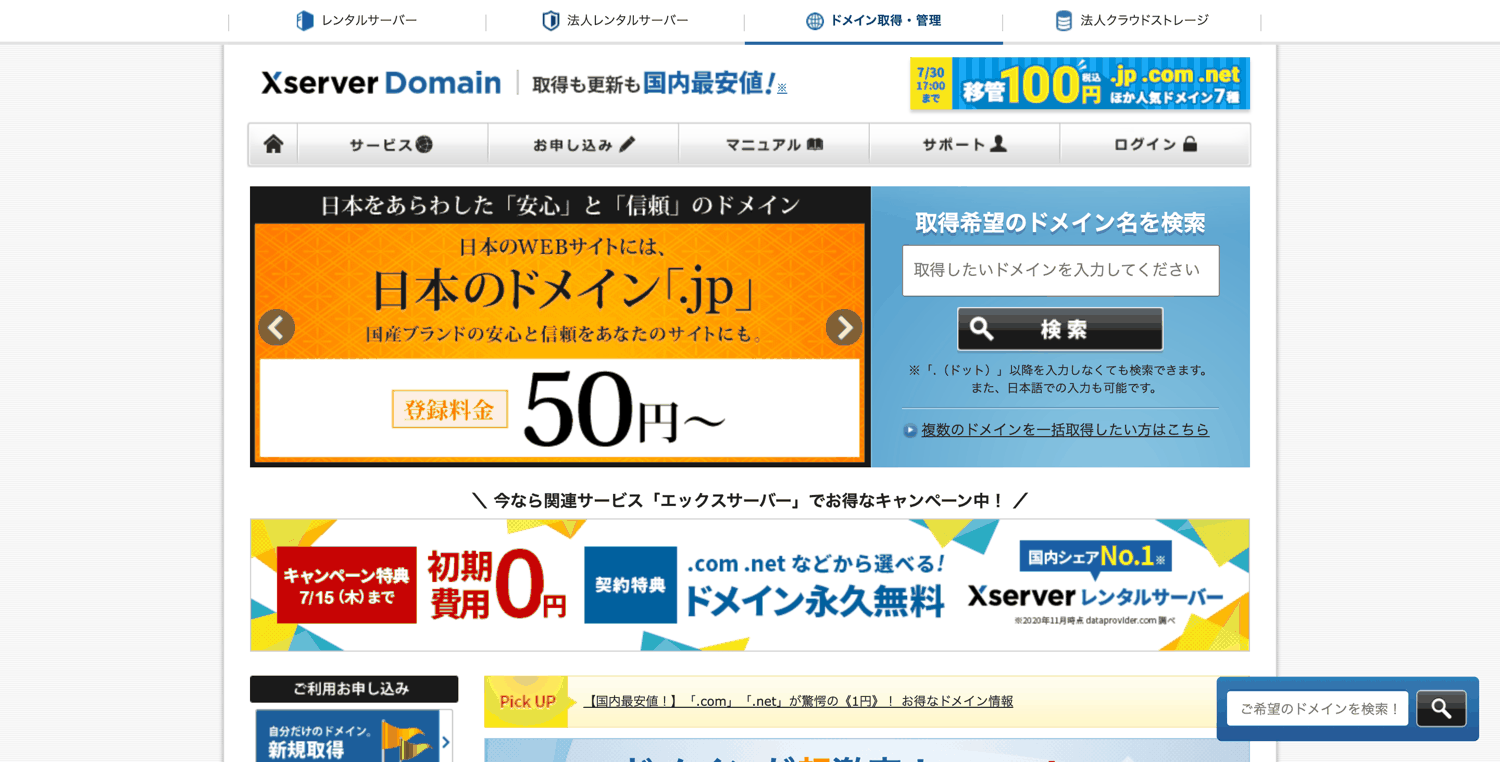Click lock icon in ログイン menu
The height and width of the screenshot is (762, 1500).
coord(1190,144)
